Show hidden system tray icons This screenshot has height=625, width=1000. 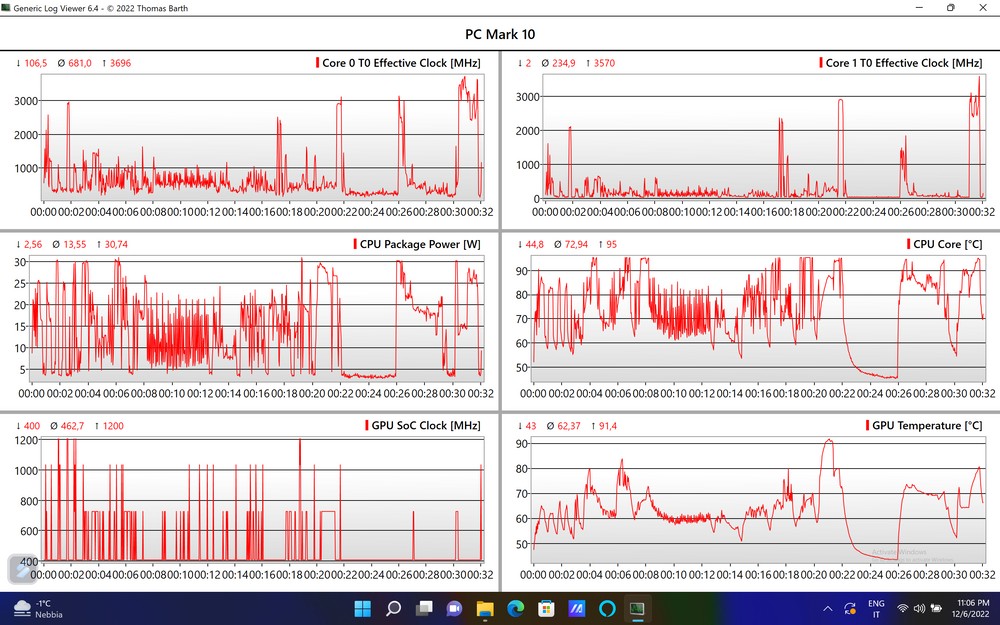[827, 608]
